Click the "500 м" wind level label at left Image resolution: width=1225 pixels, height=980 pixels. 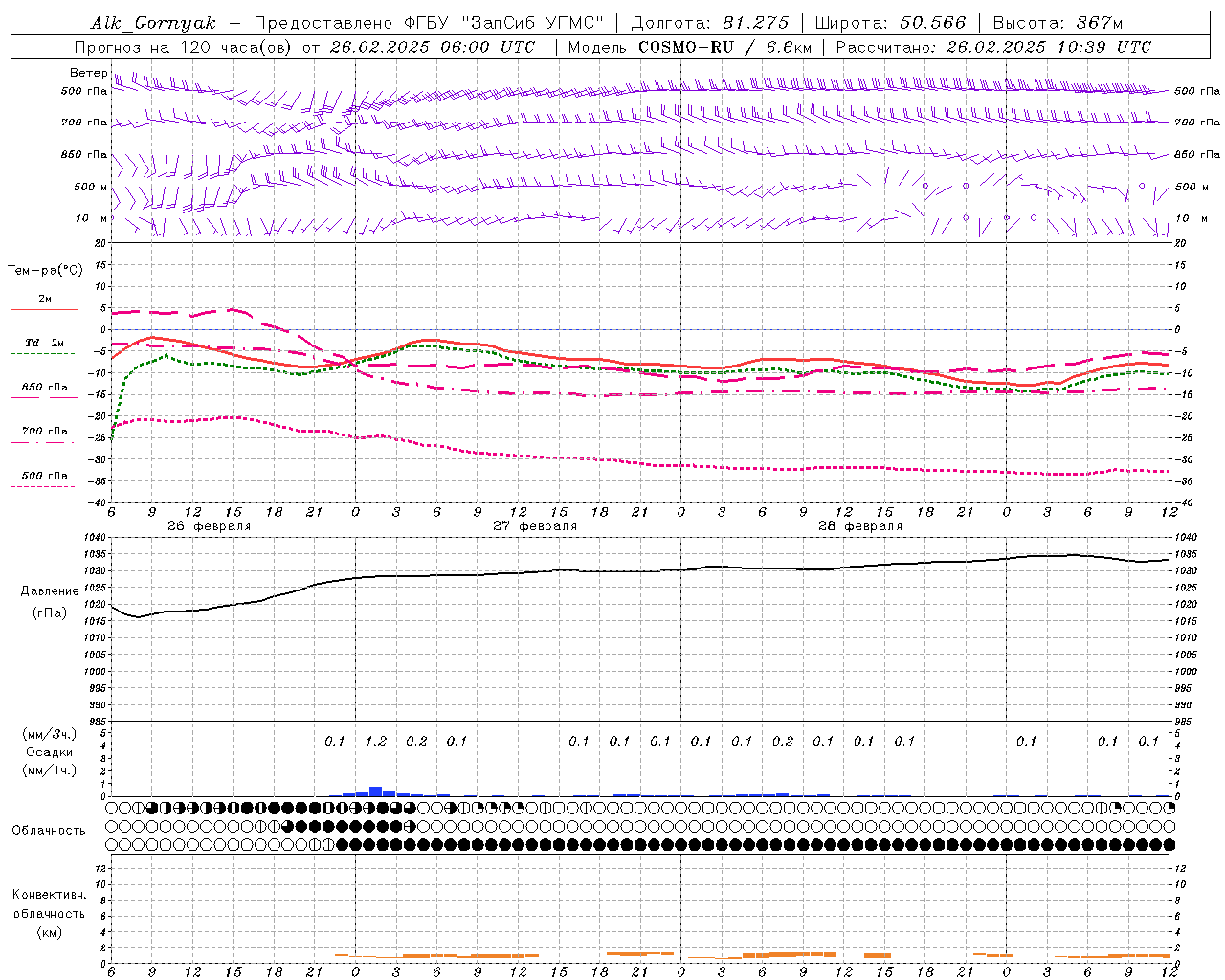[91, 187]
